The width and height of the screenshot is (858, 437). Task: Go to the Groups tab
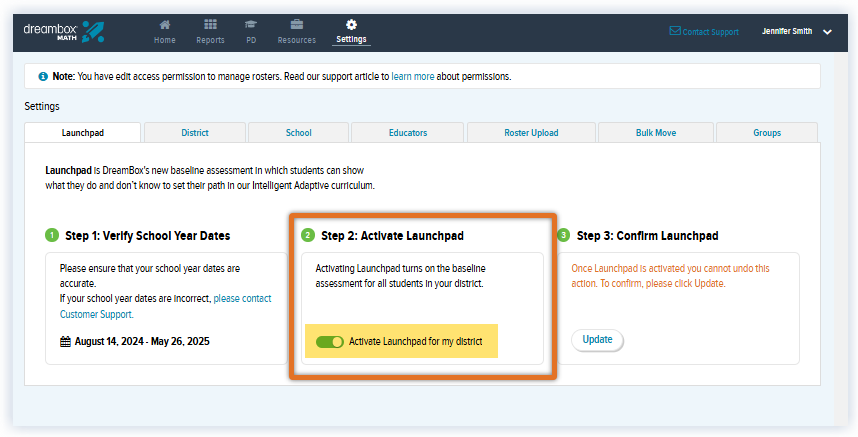767,132
